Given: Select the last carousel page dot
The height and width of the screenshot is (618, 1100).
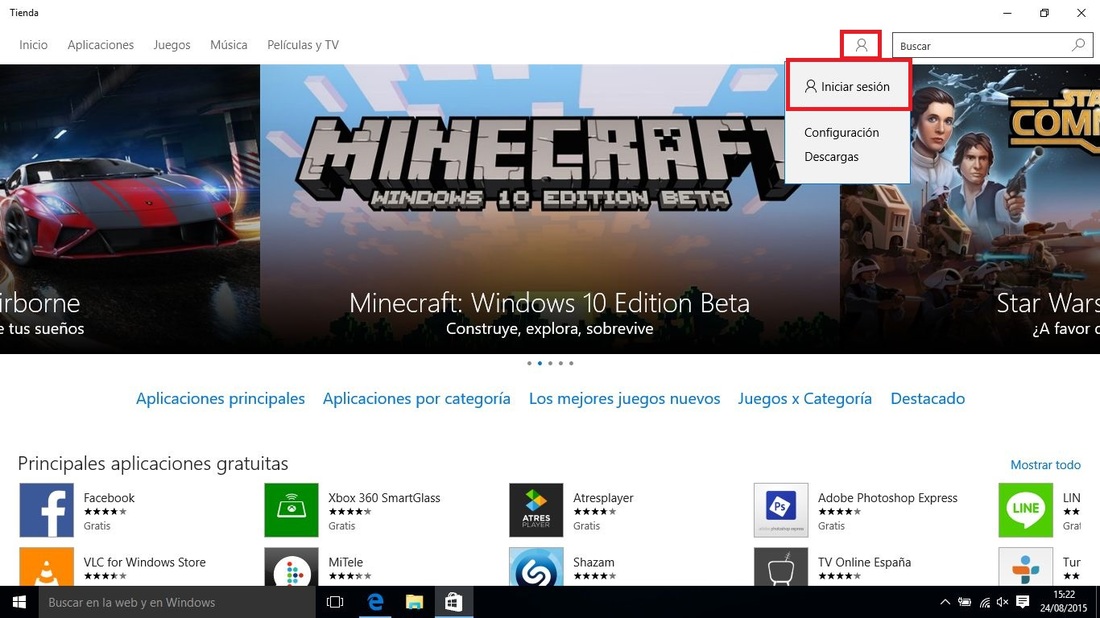Looking at the screenshot, I should tap(571, 363).
